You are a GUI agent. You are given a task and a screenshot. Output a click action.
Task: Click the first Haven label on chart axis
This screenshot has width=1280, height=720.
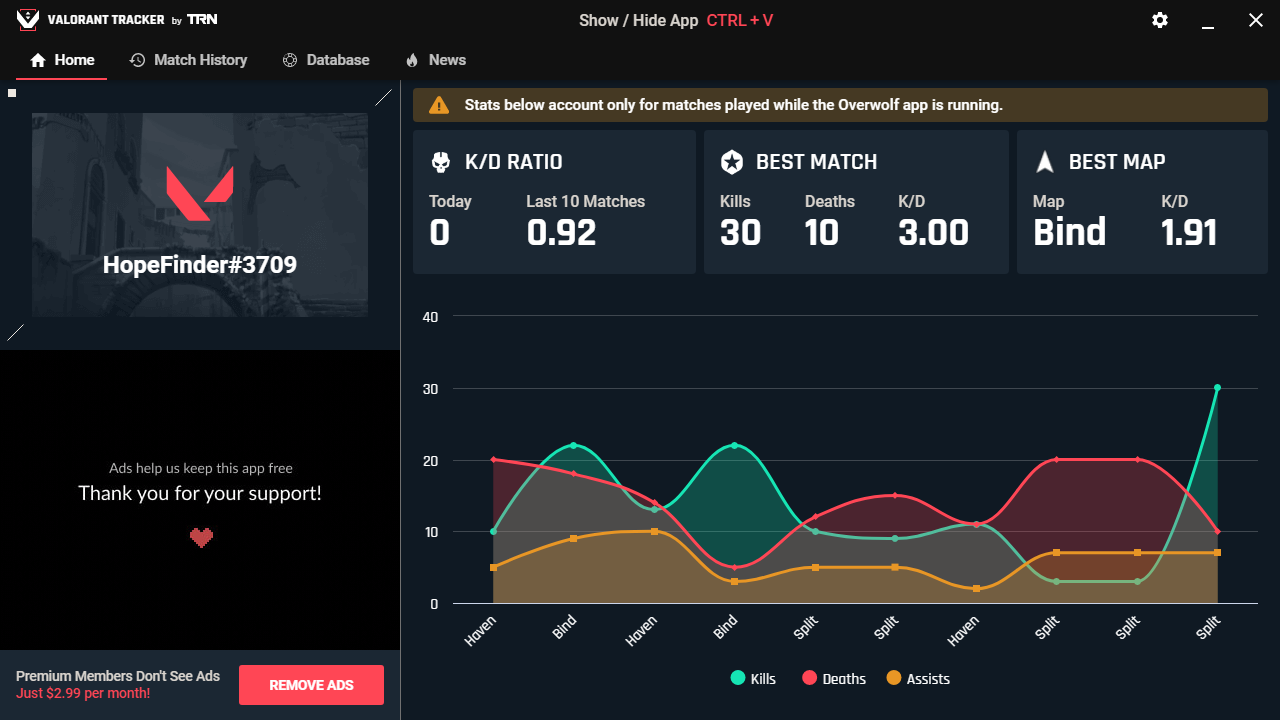click(x=480, y=630)
